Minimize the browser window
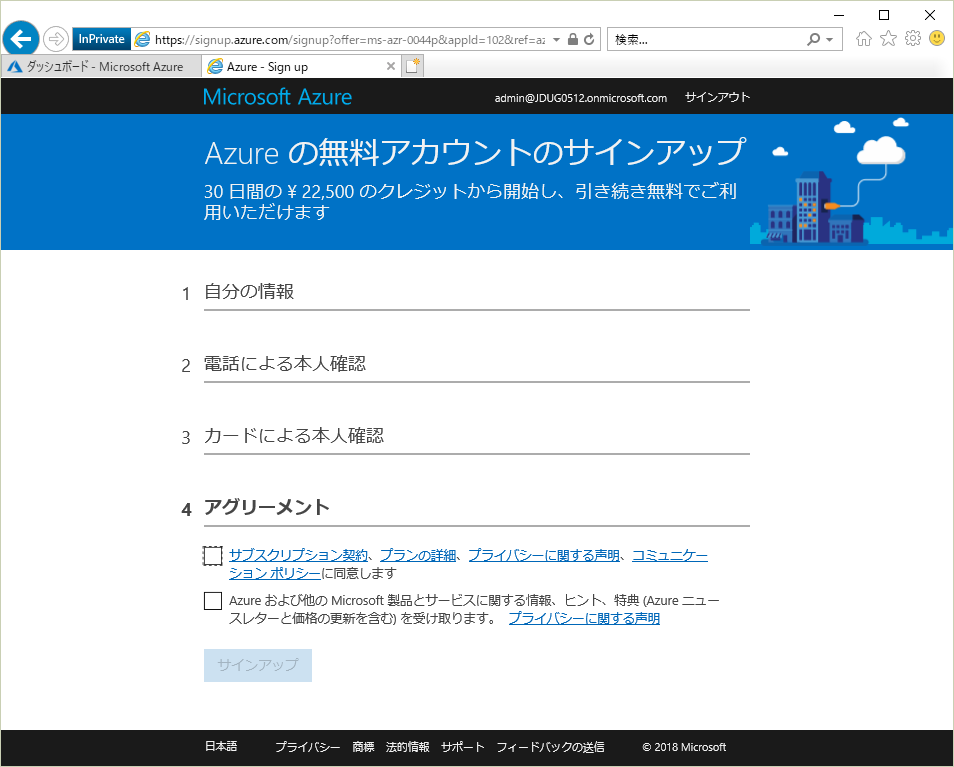Viewport: 954px width, 767px height. click(x=839, y=15)
